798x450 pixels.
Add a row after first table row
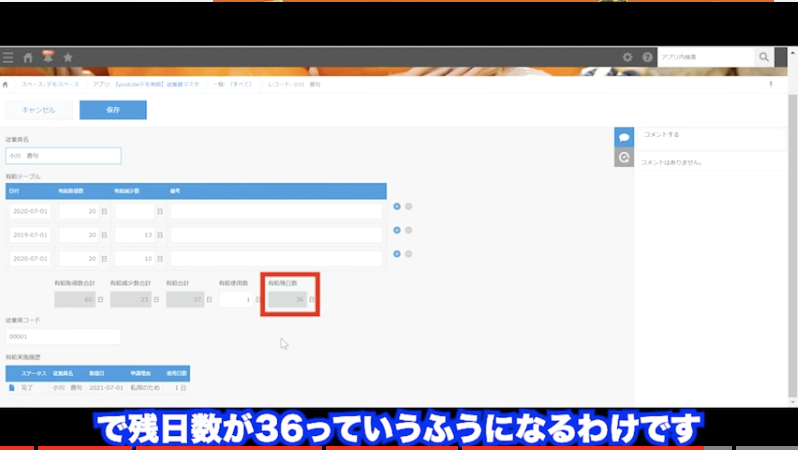click(x=397, y=207)
